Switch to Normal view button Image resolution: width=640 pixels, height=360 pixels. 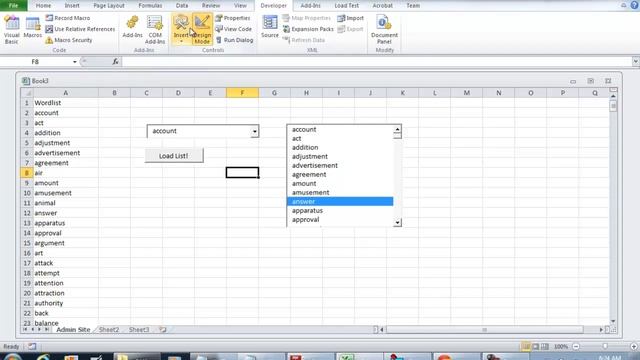526,347
